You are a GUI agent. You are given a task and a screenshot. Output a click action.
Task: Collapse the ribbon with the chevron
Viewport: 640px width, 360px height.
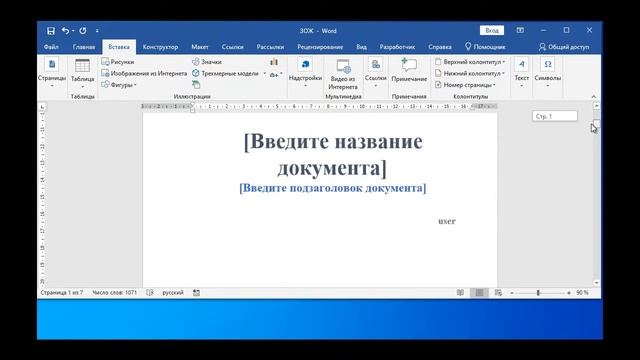pyautogui.click(x=593, y=96)
